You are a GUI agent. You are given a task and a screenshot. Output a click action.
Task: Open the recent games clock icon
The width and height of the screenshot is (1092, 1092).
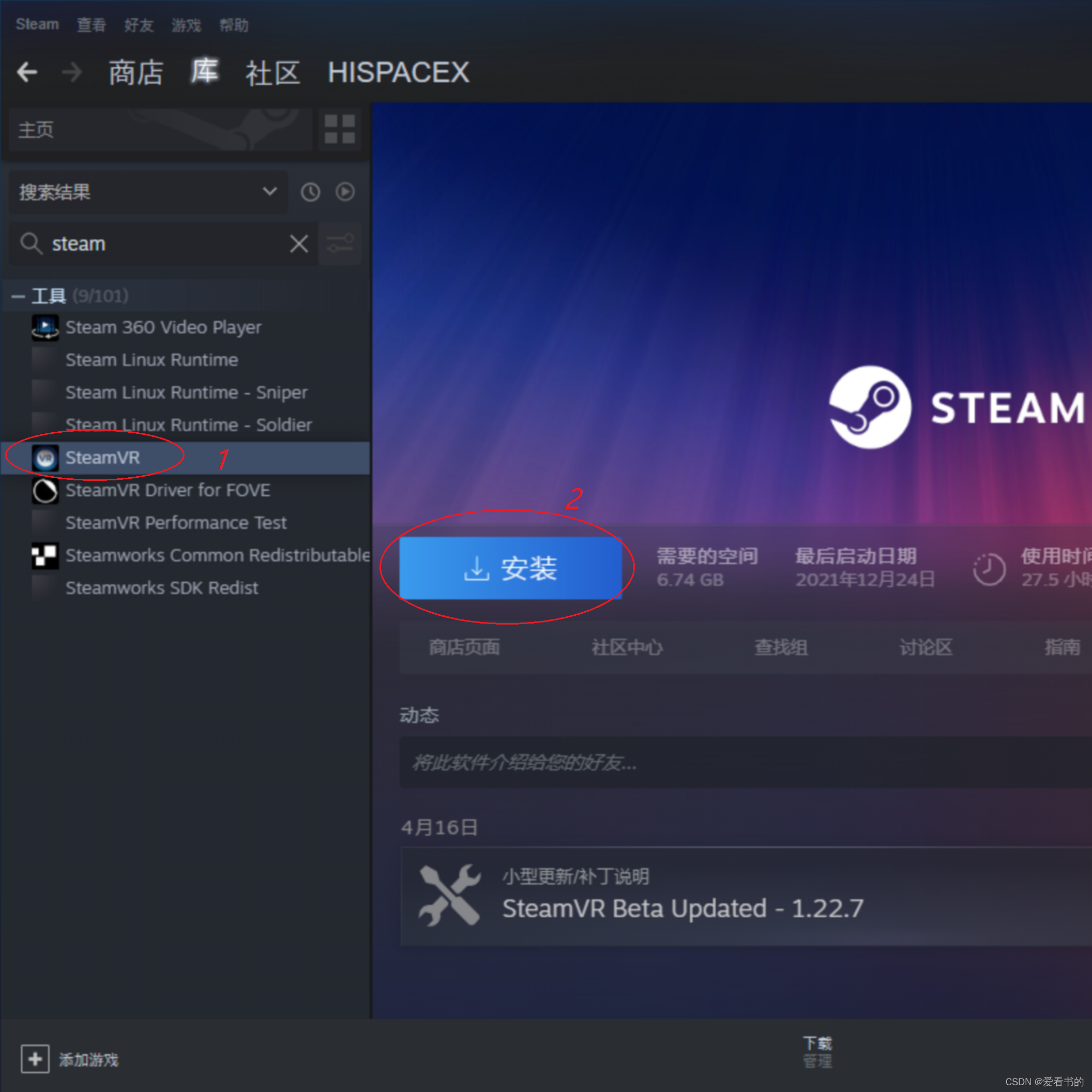click(310, 192)
